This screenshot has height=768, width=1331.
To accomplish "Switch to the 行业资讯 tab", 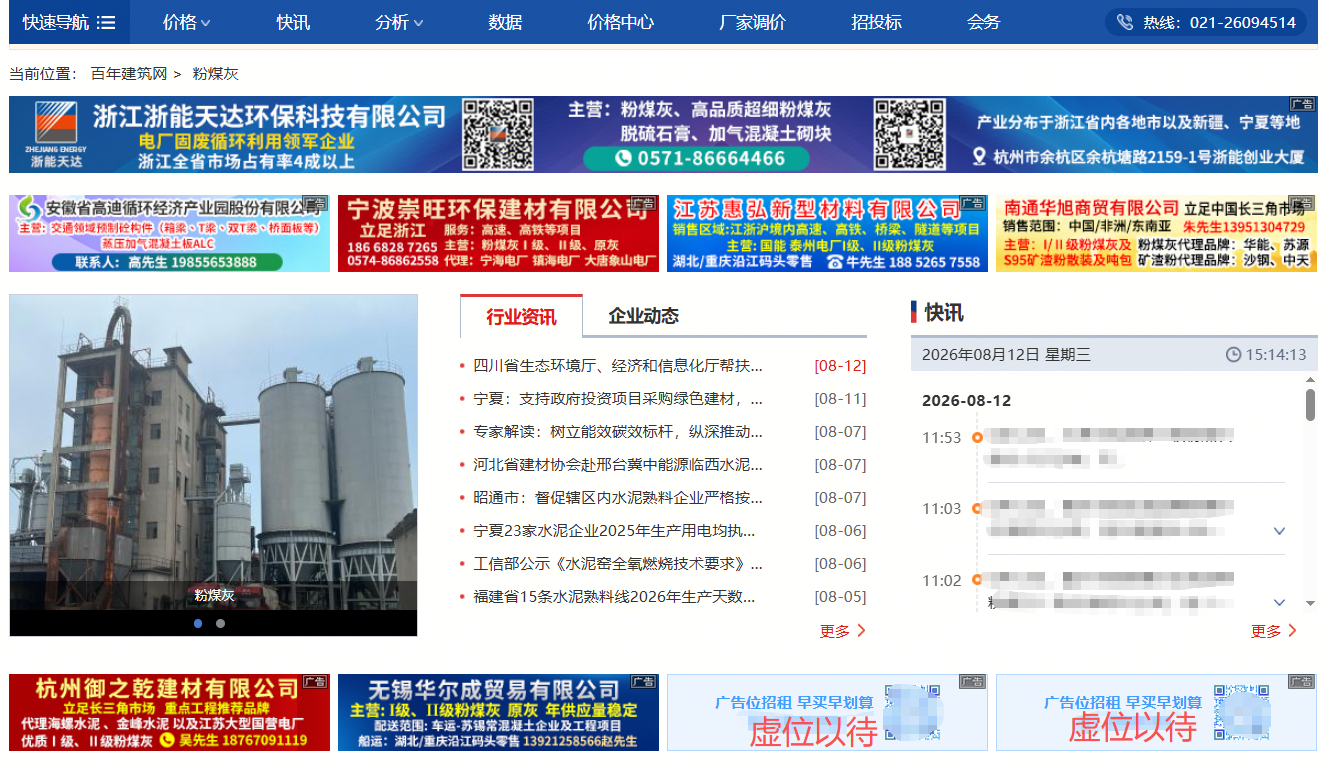I will click(x=521, y=317).
